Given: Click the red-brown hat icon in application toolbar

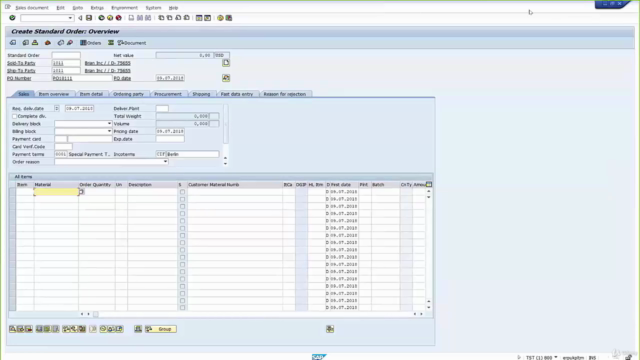Looking at the screenshot, I should (x=48, y=43).
